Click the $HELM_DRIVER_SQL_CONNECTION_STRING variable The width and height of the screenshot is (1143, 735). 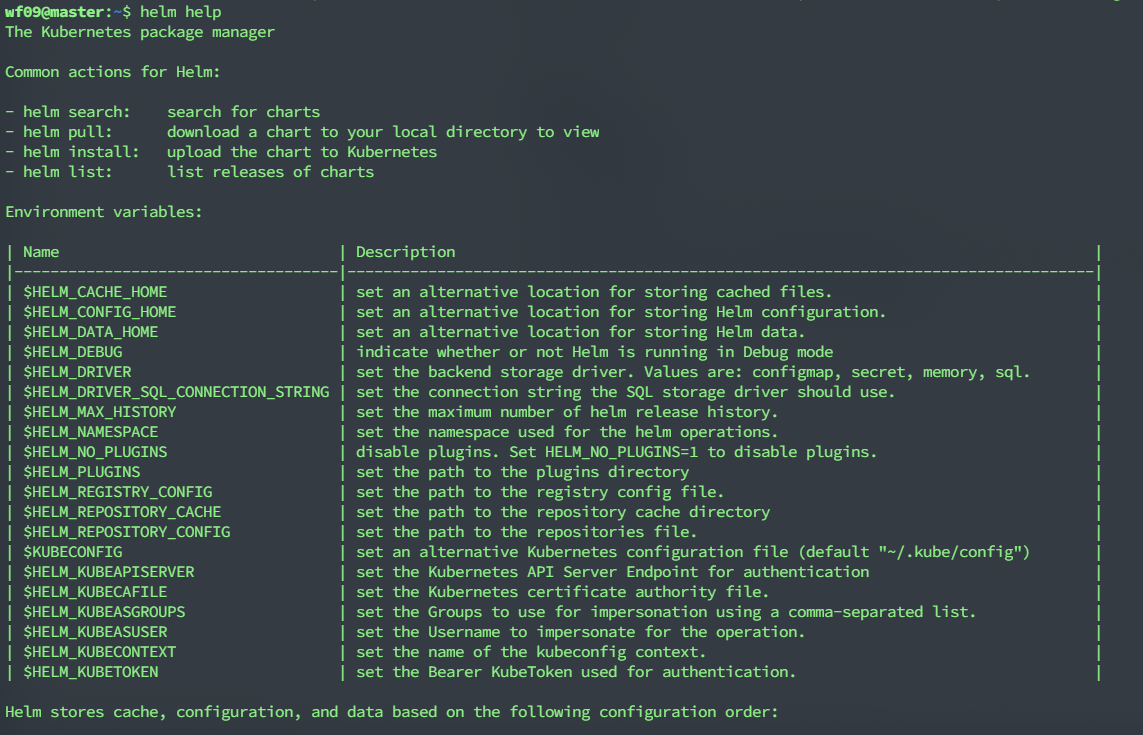[176, 392]
